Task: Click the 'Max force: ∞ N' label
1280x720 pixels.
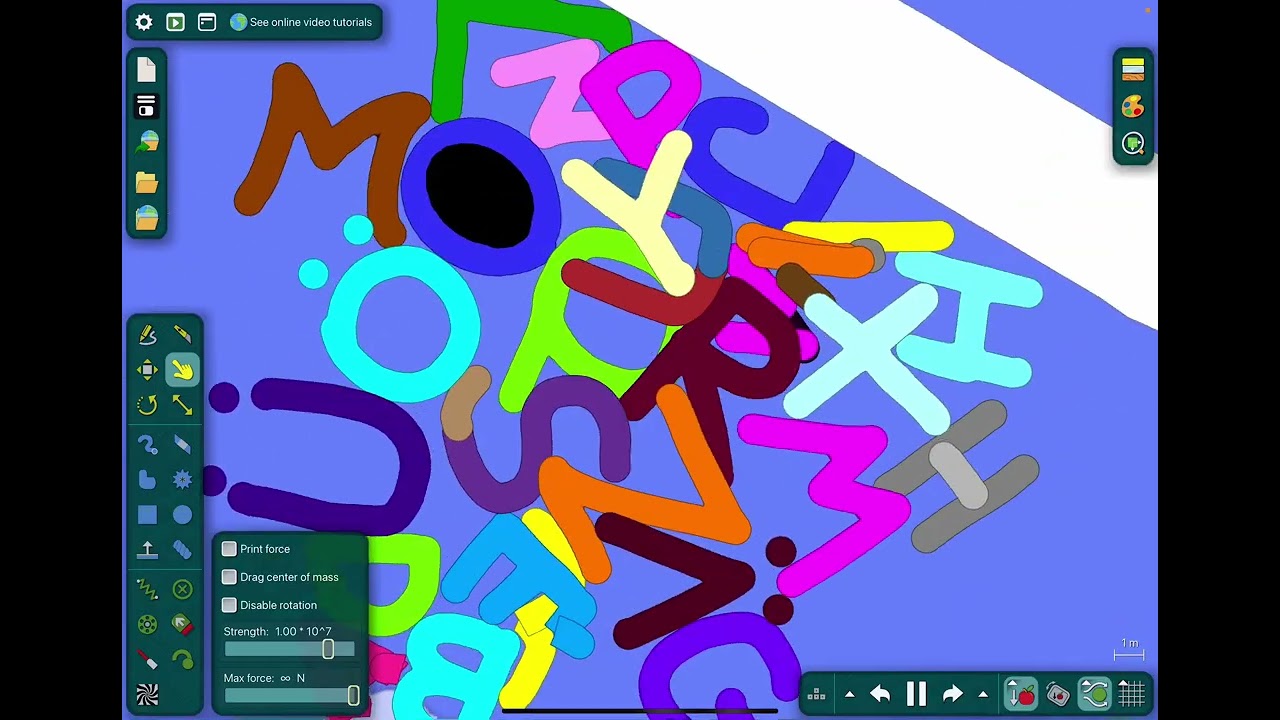Action: pyautogui.click(x=264, y=678)
